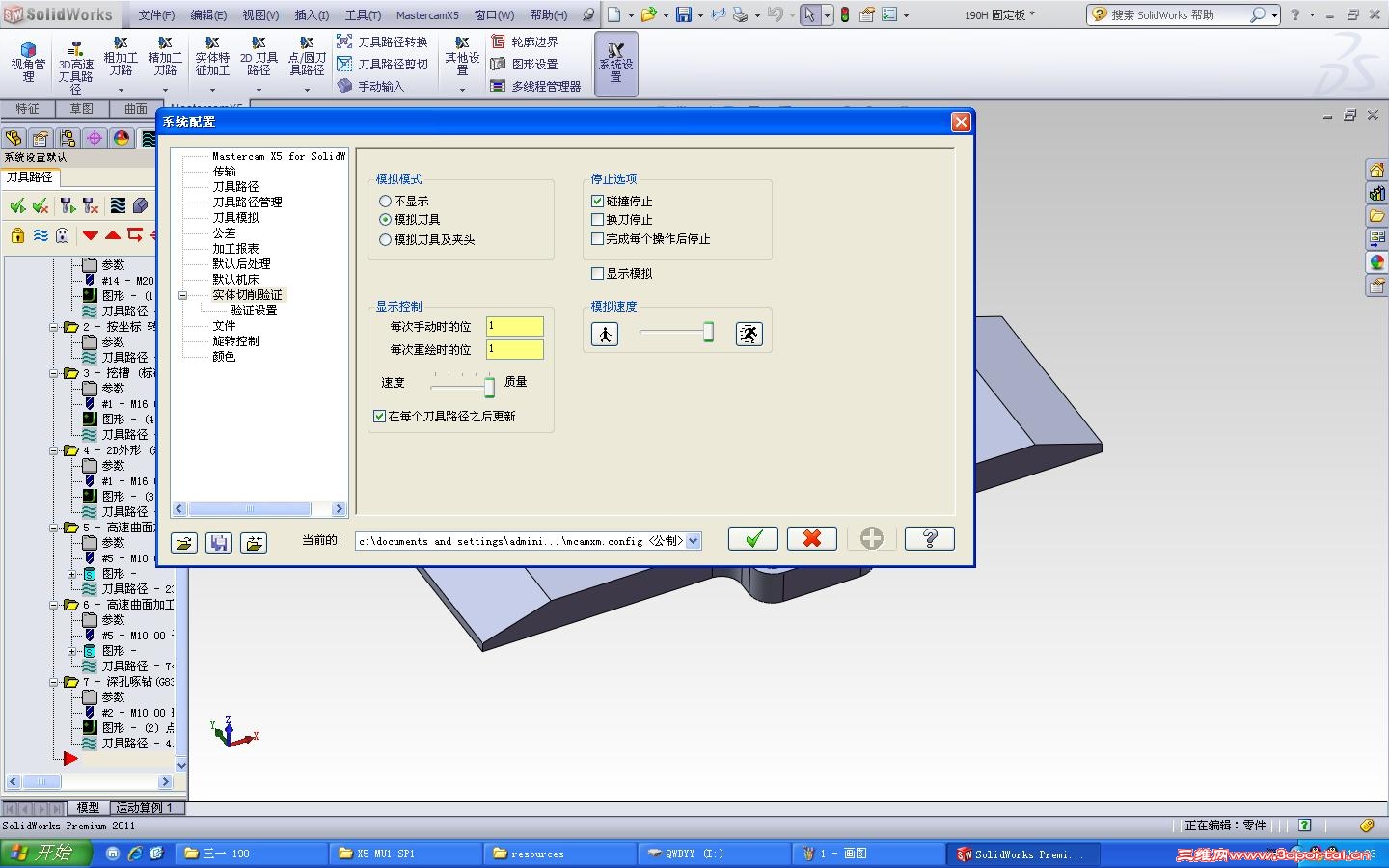Open the 粗加工刀路 dropdown arrow
The image size is (1389, 868).
pyautogui.click(x=121, y=90)
